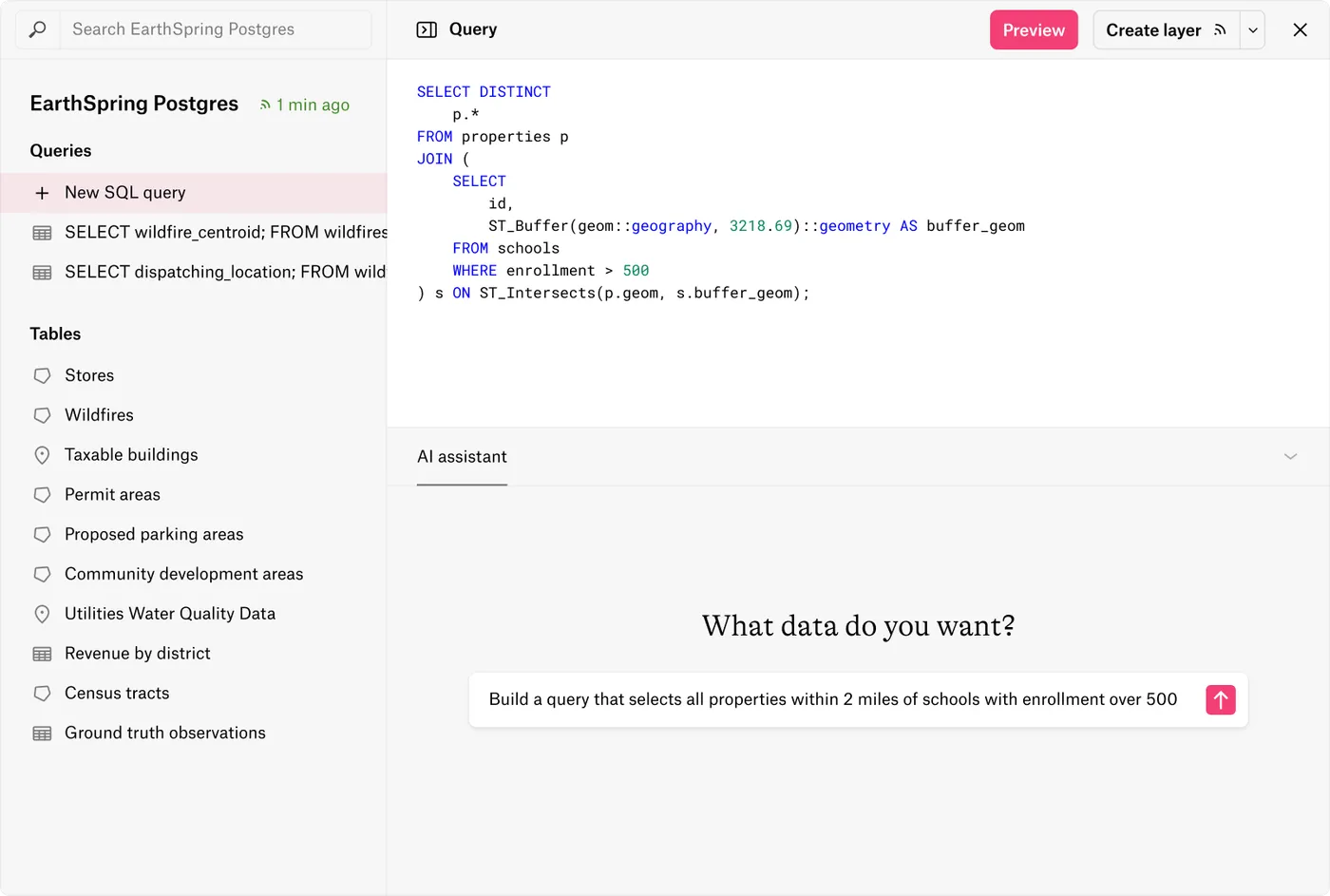Screen dimensions: 1330x896
Task: Click the SELECT DISTINCT line in editor
Action: click(x=484, y=92)
